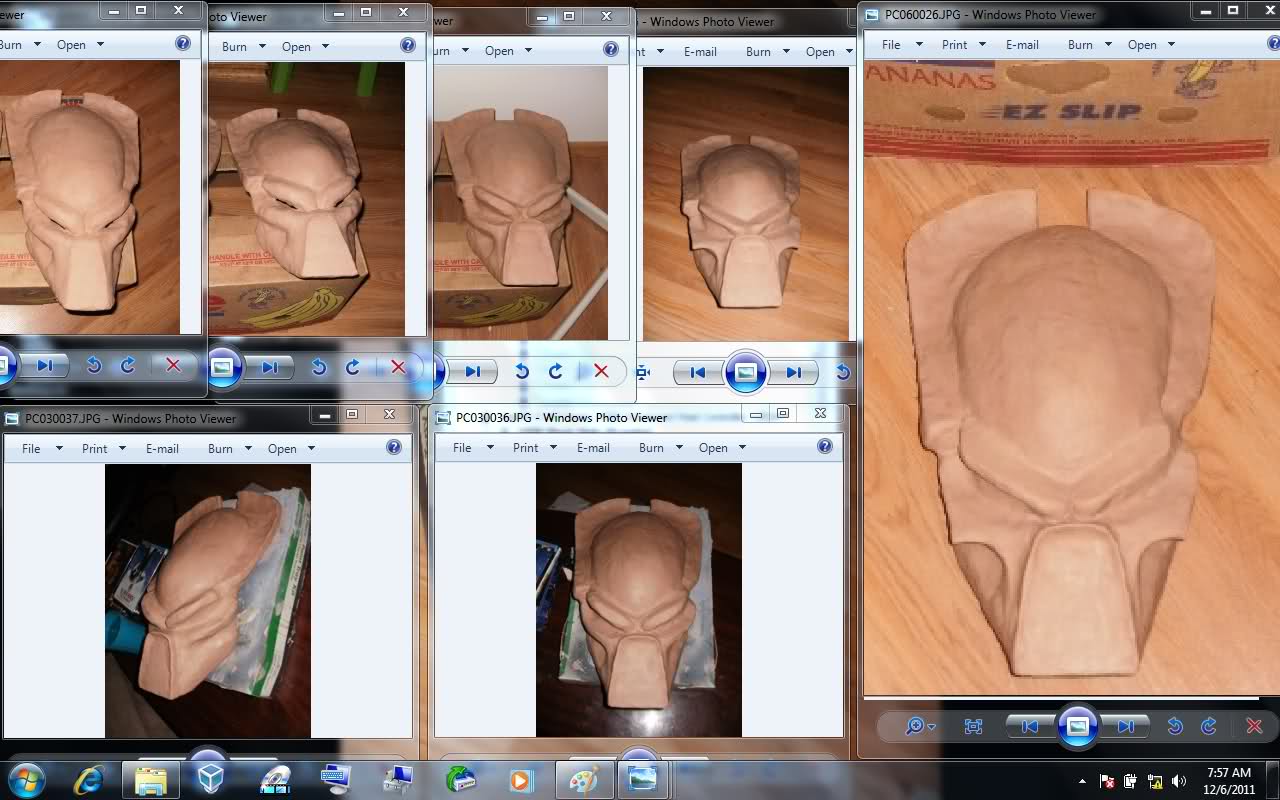Rotate clockwise in the PC060026.JPG window

1209,727
